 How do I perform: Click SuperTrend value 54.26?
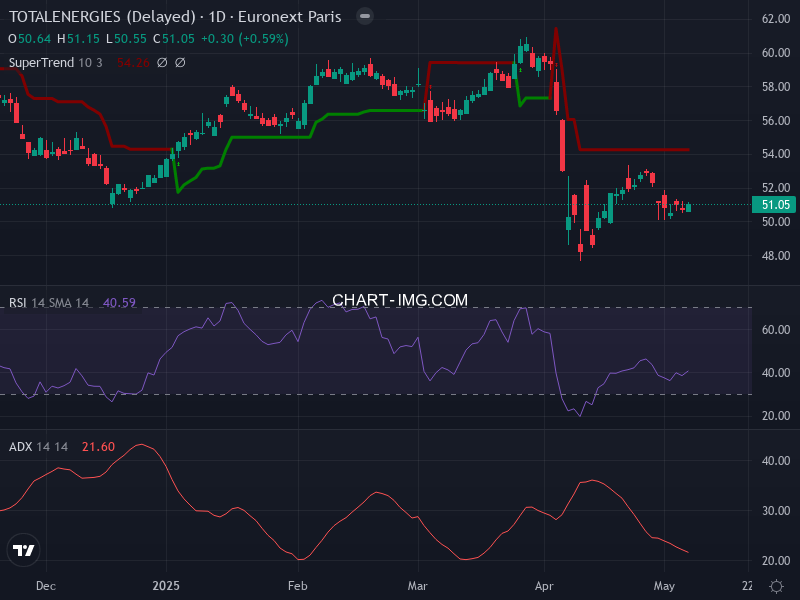click(133, 63)
